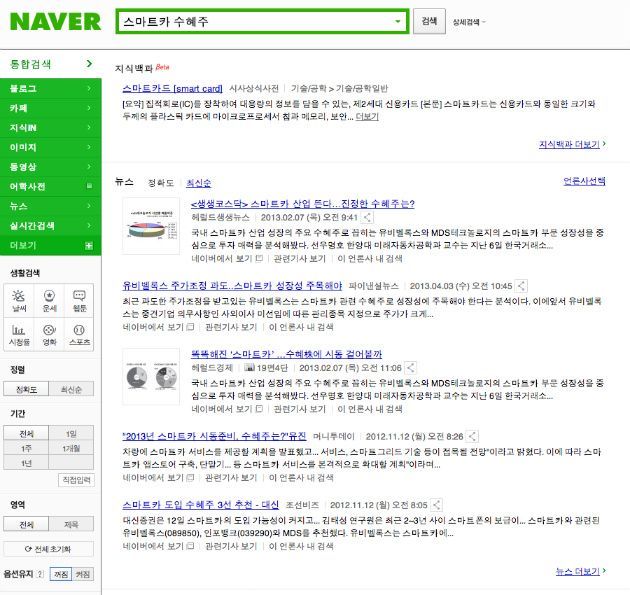Screen dimensions: 630x595
Task: Open the 시청률 ratings icon
Action: point(19,335)
